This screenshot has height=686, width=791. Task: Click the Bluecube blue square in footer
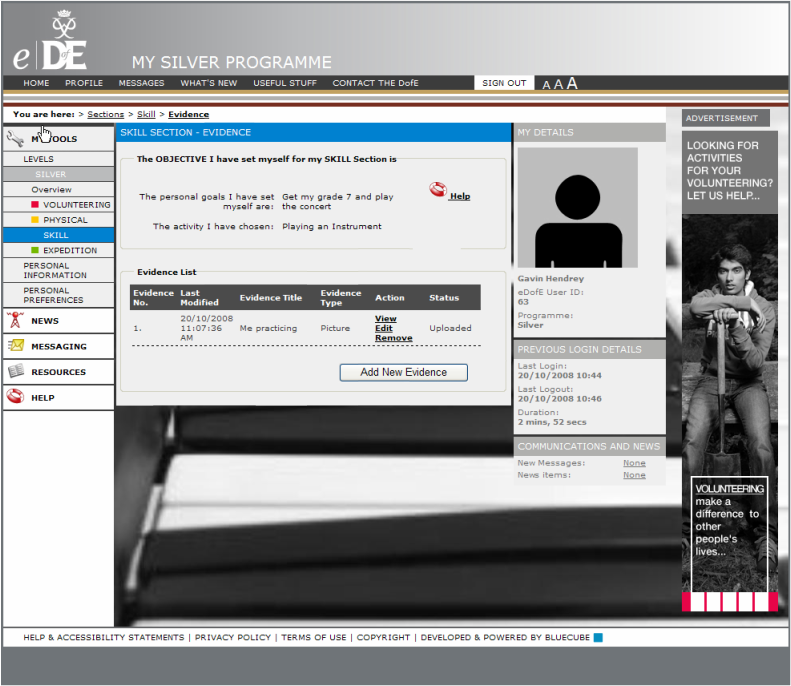point(598,637)
